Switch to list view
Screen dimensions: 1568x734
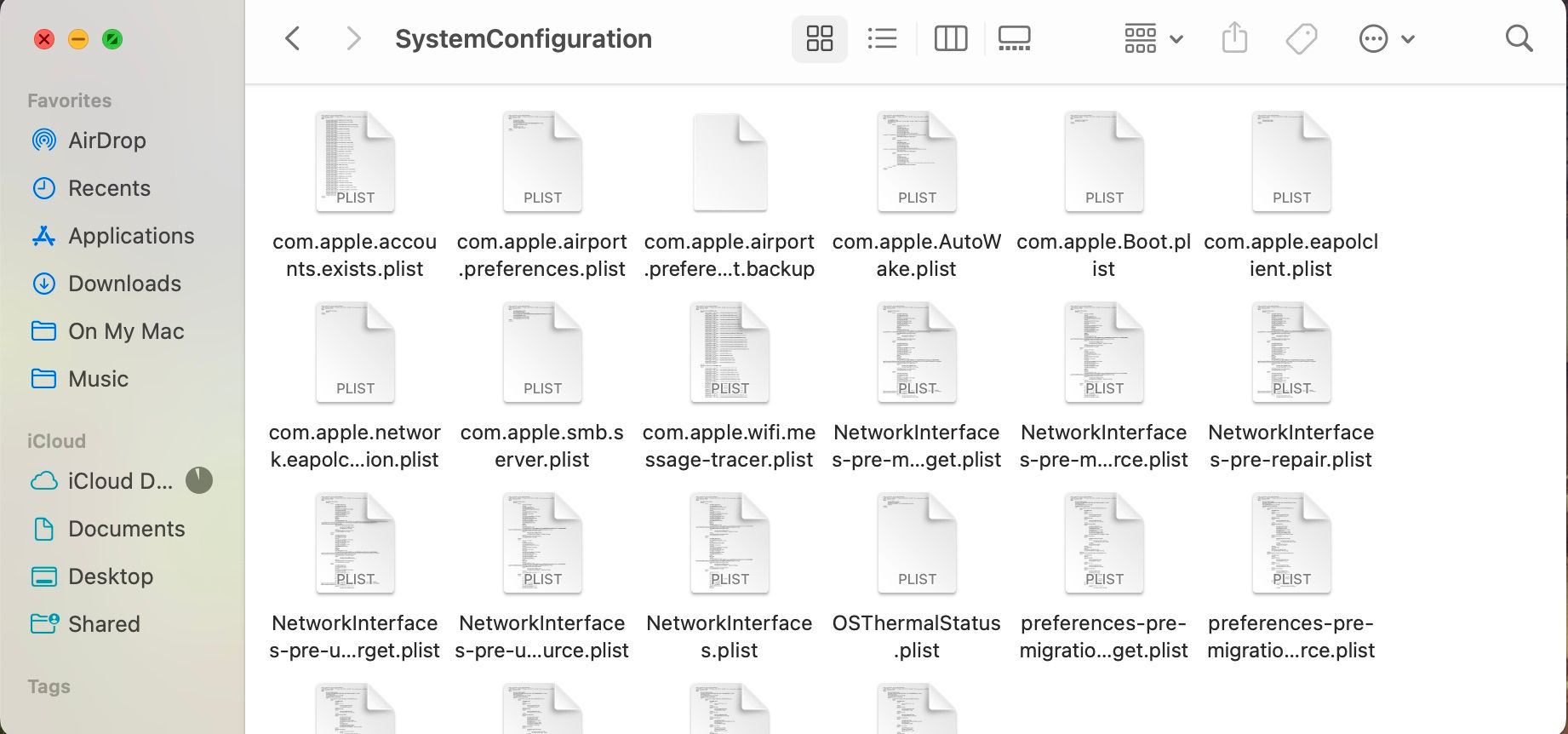pos(882,38)
